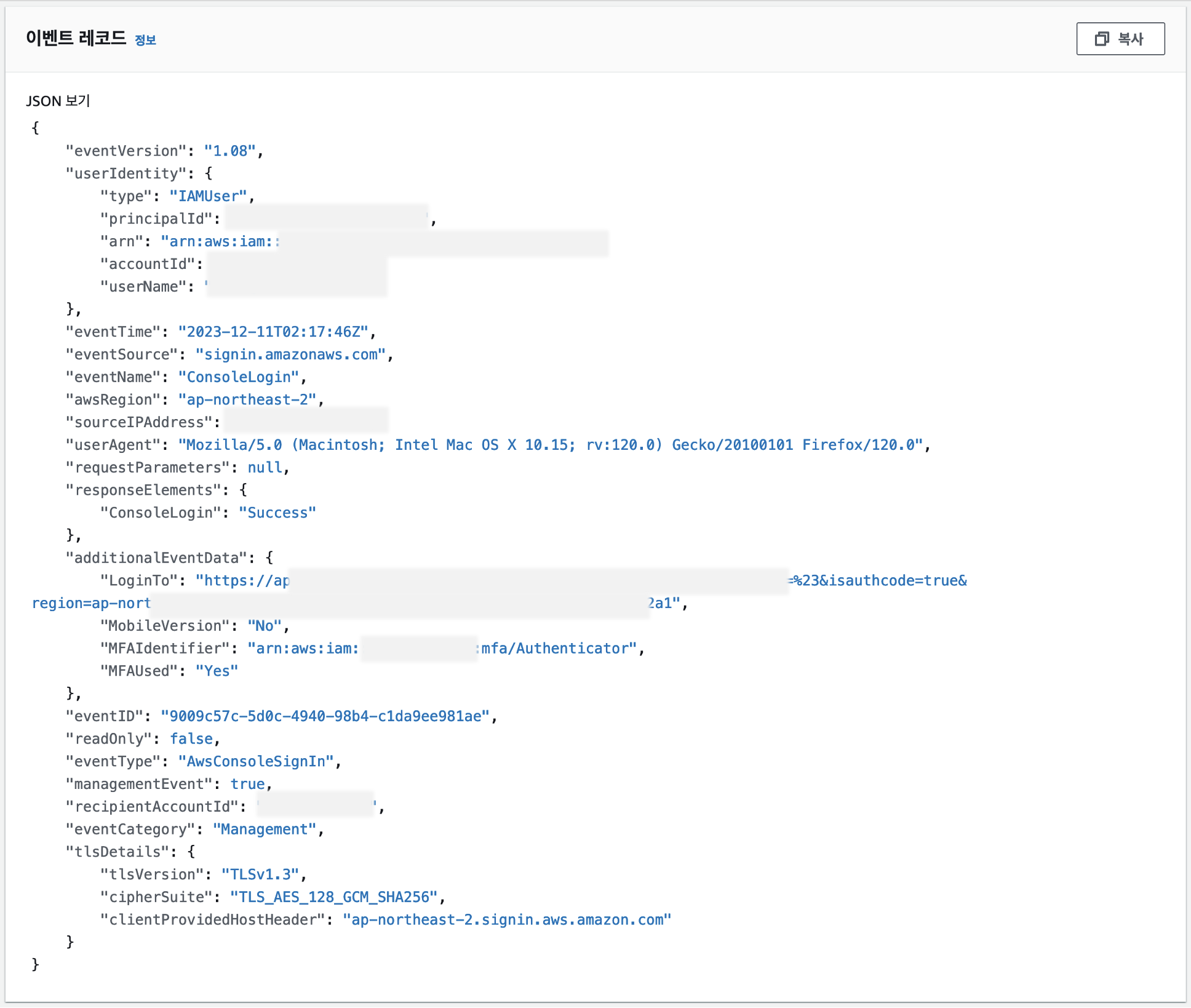Image resolution: width=1191 pixels, height=1008 pixels.
Task: Click the copy icon in the 복사 button
Action: tap(1101, 39)
